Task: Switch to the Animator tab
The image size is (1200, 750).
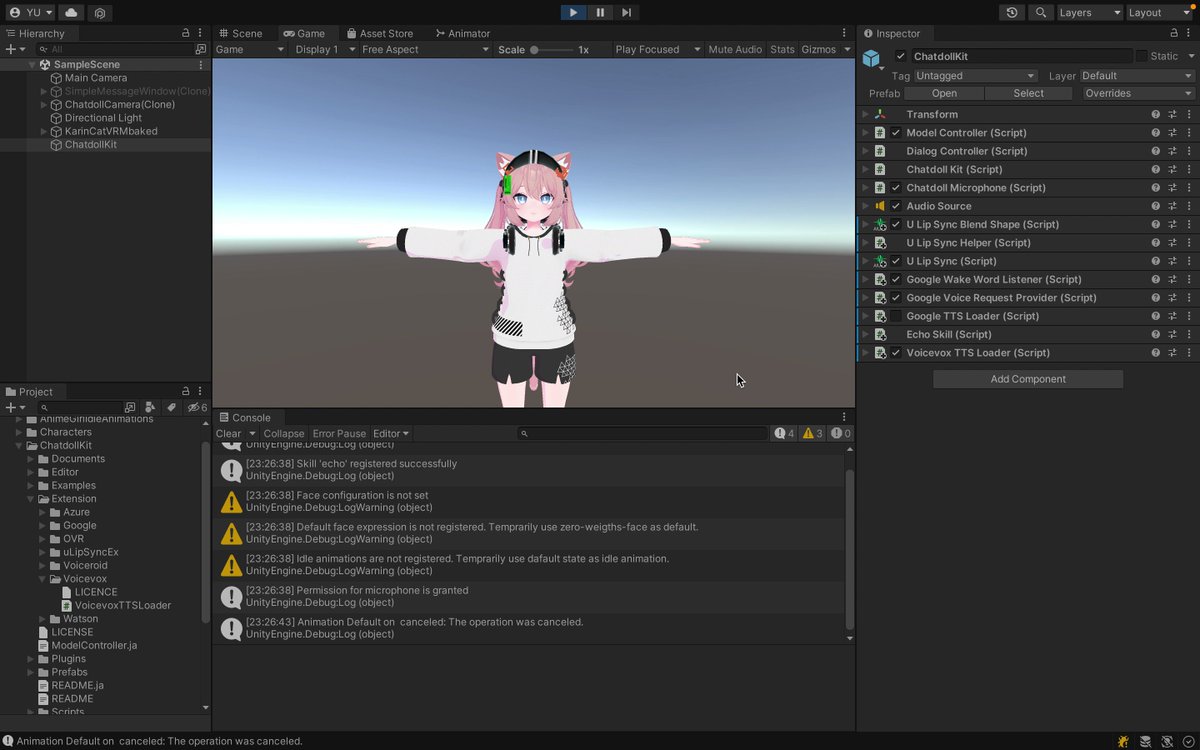Action: click(x=462, y=33)
